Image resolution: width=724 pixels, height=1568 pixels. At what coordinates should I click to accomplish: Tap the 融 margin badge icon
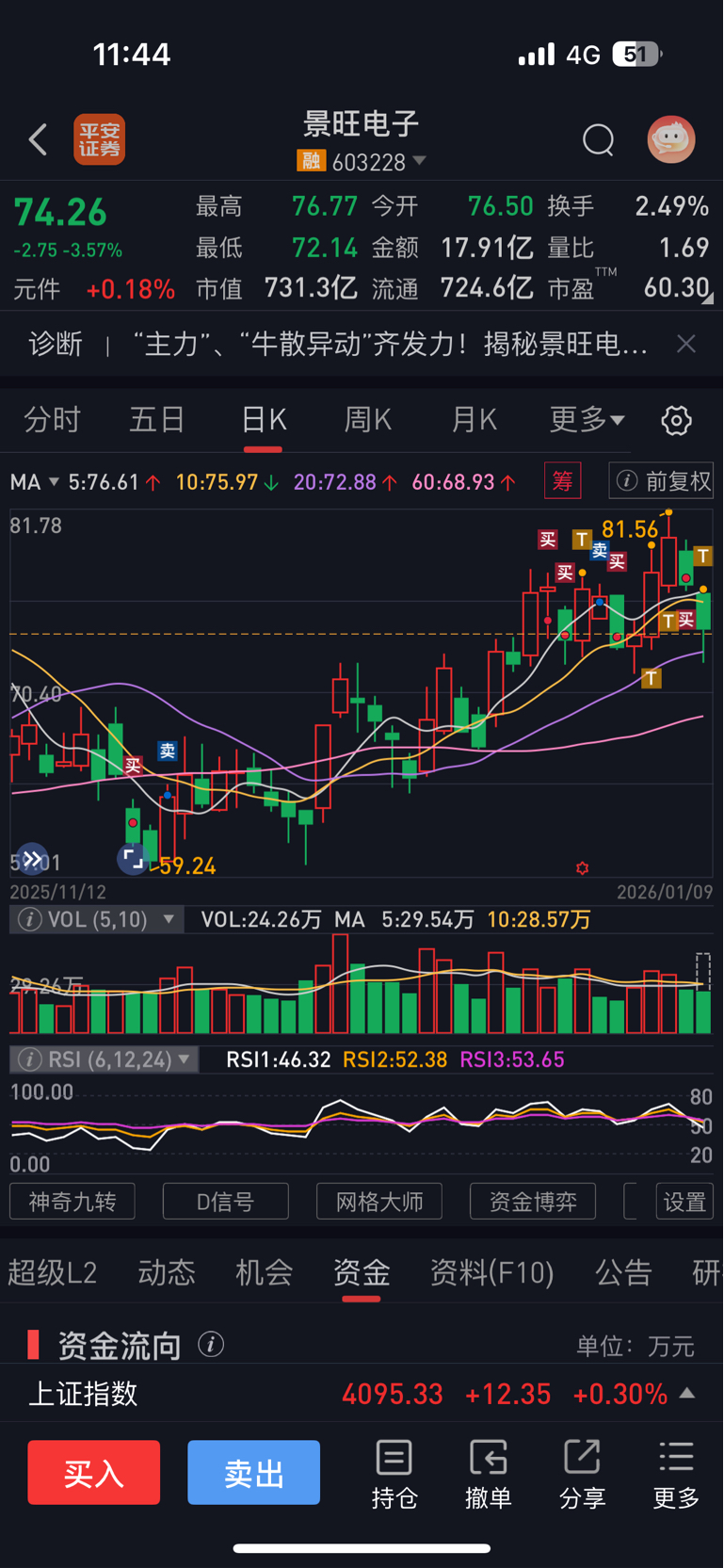pos(311,161)
